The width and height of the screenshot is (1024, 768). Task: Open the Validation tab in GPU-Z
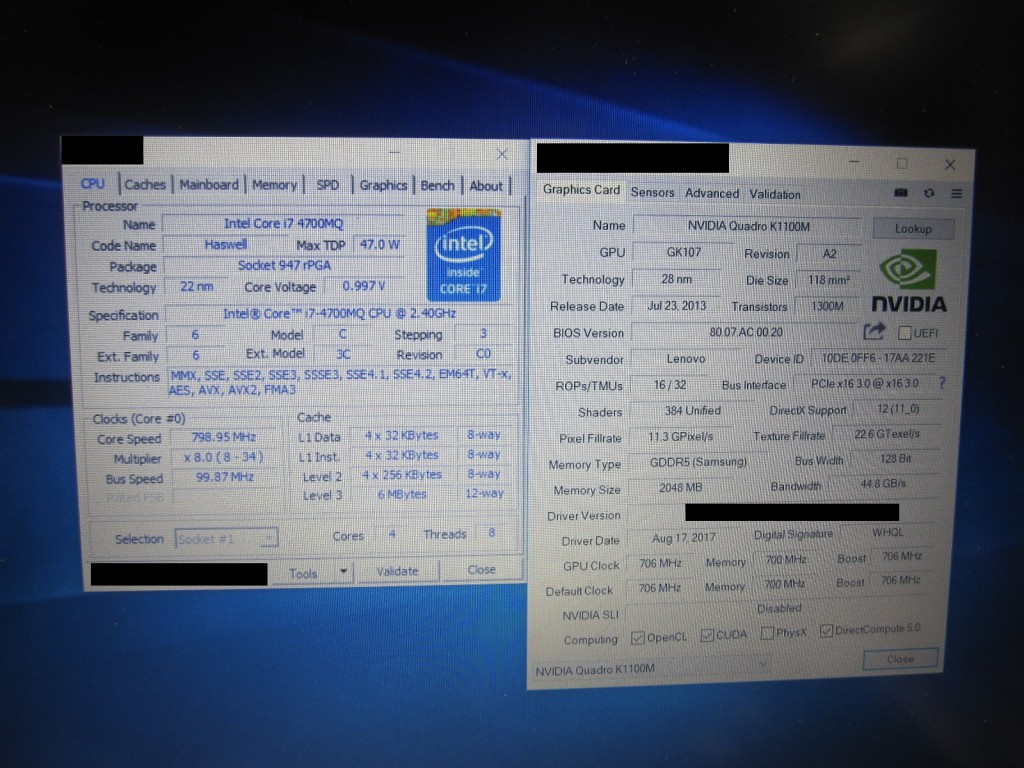[x=775, y=195]
